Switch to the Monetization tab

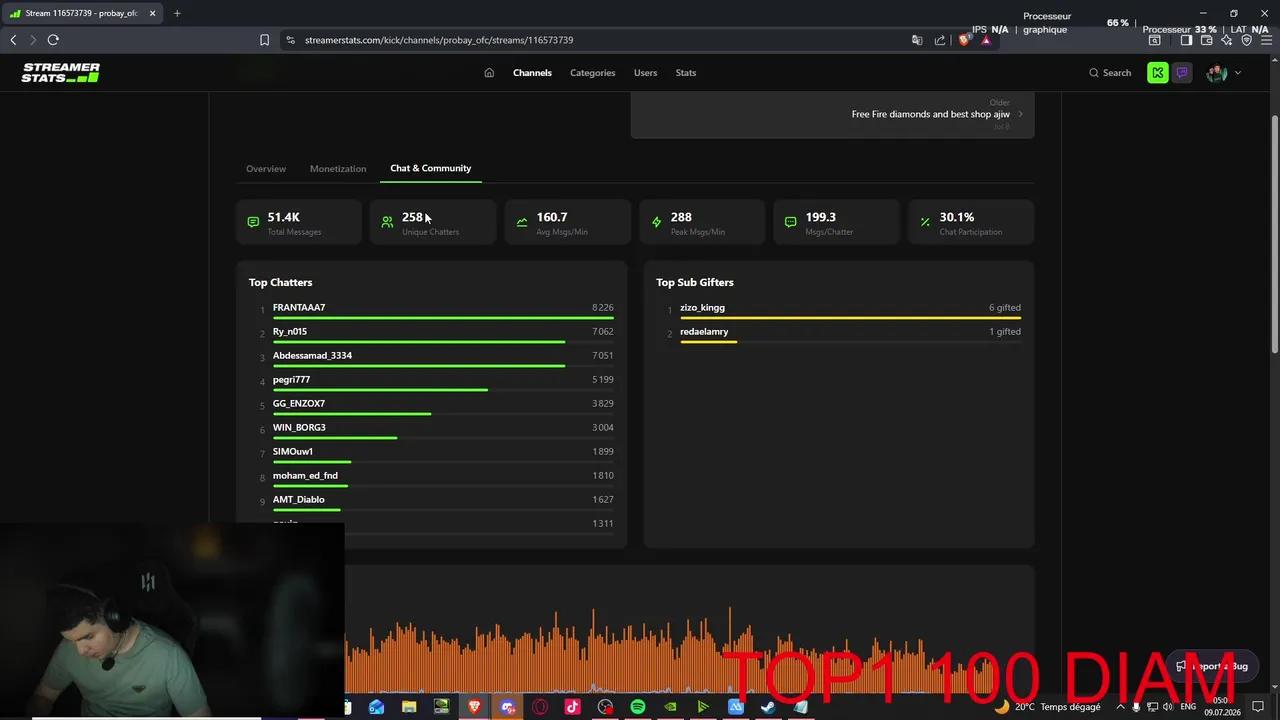(x=338, y=168)
